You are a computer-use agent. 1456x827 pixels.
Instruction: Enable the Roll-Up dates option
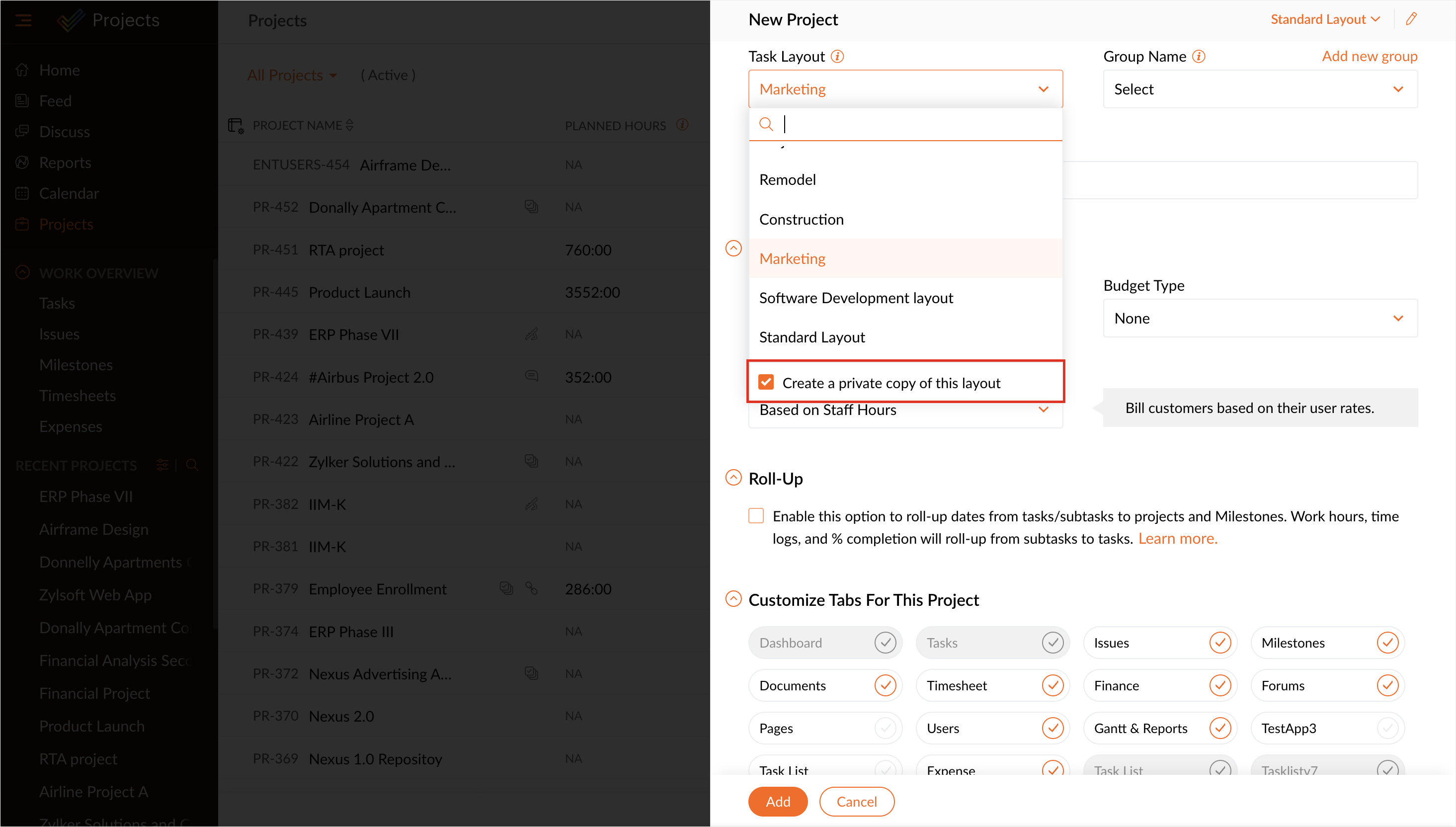(756, 516)
